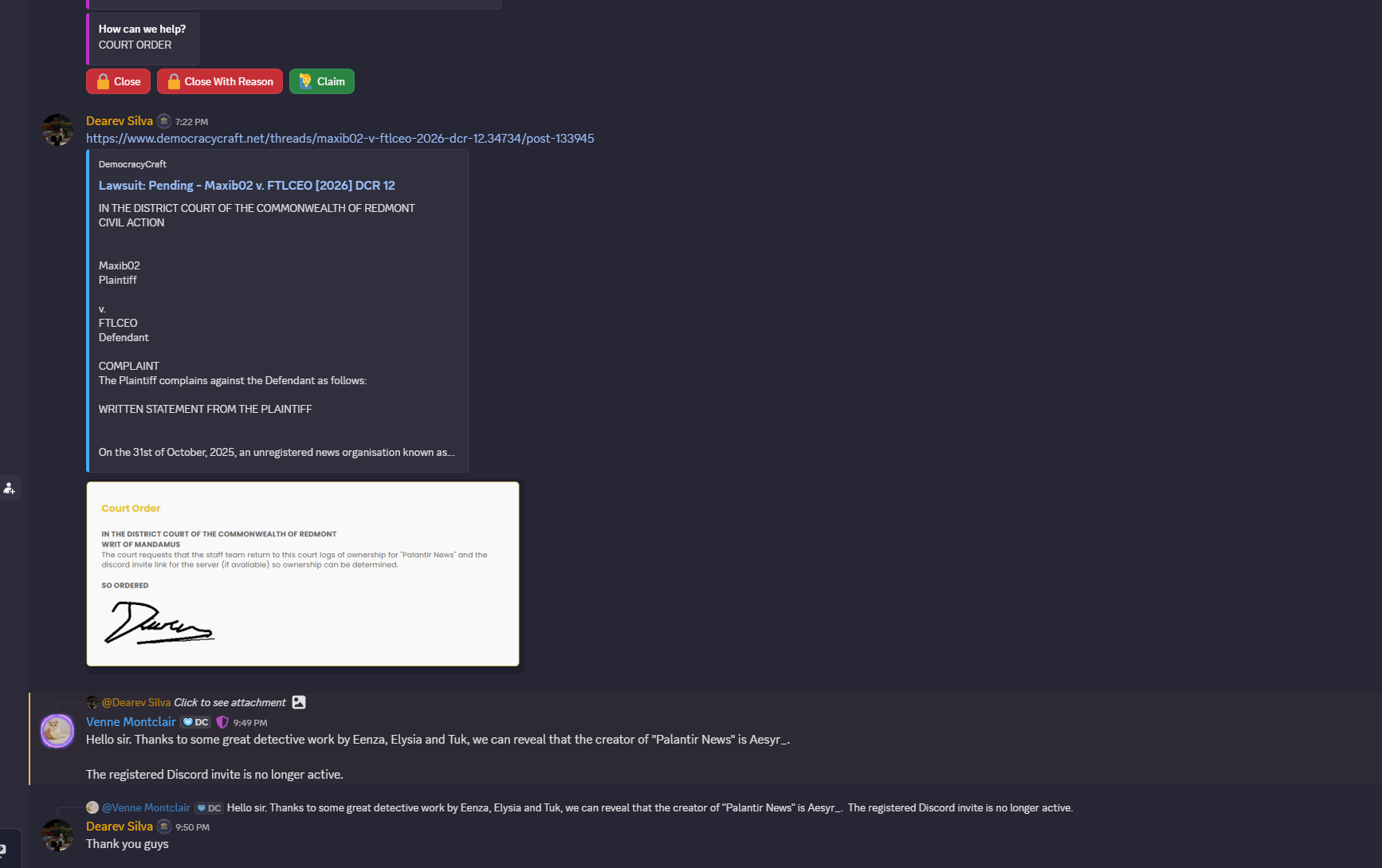Open Dearev Silva's avatar on the 7:22 PM message

pyautogui.click(x=57, y=129)
